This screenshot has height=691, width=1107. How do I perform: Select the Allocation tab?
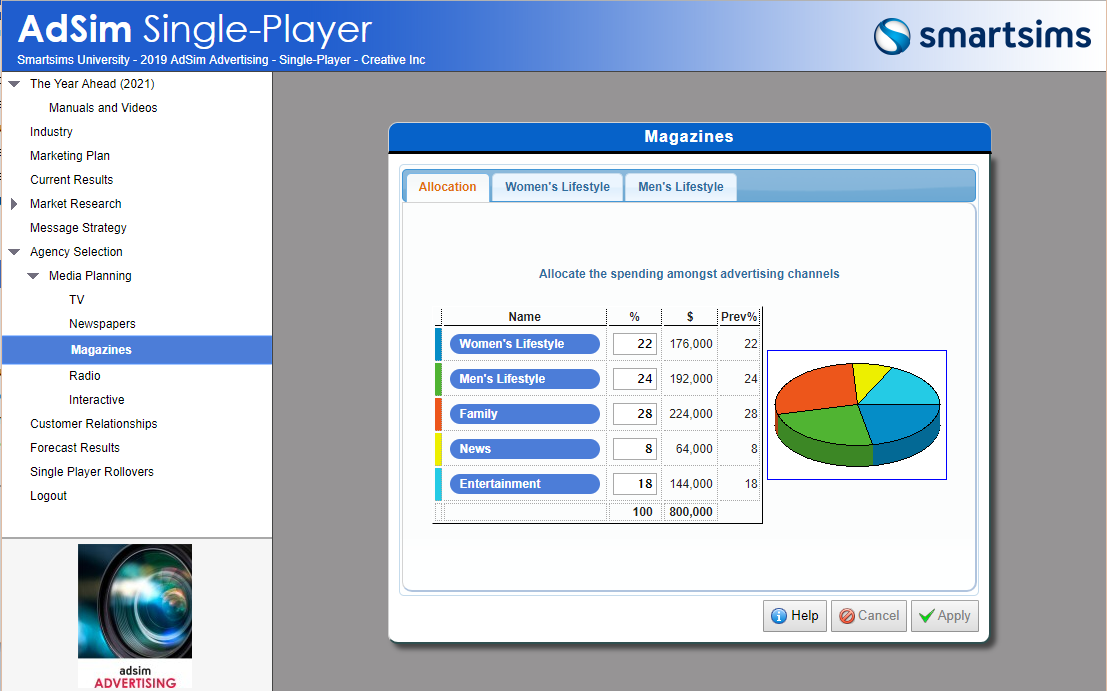(x=447, y=187)
